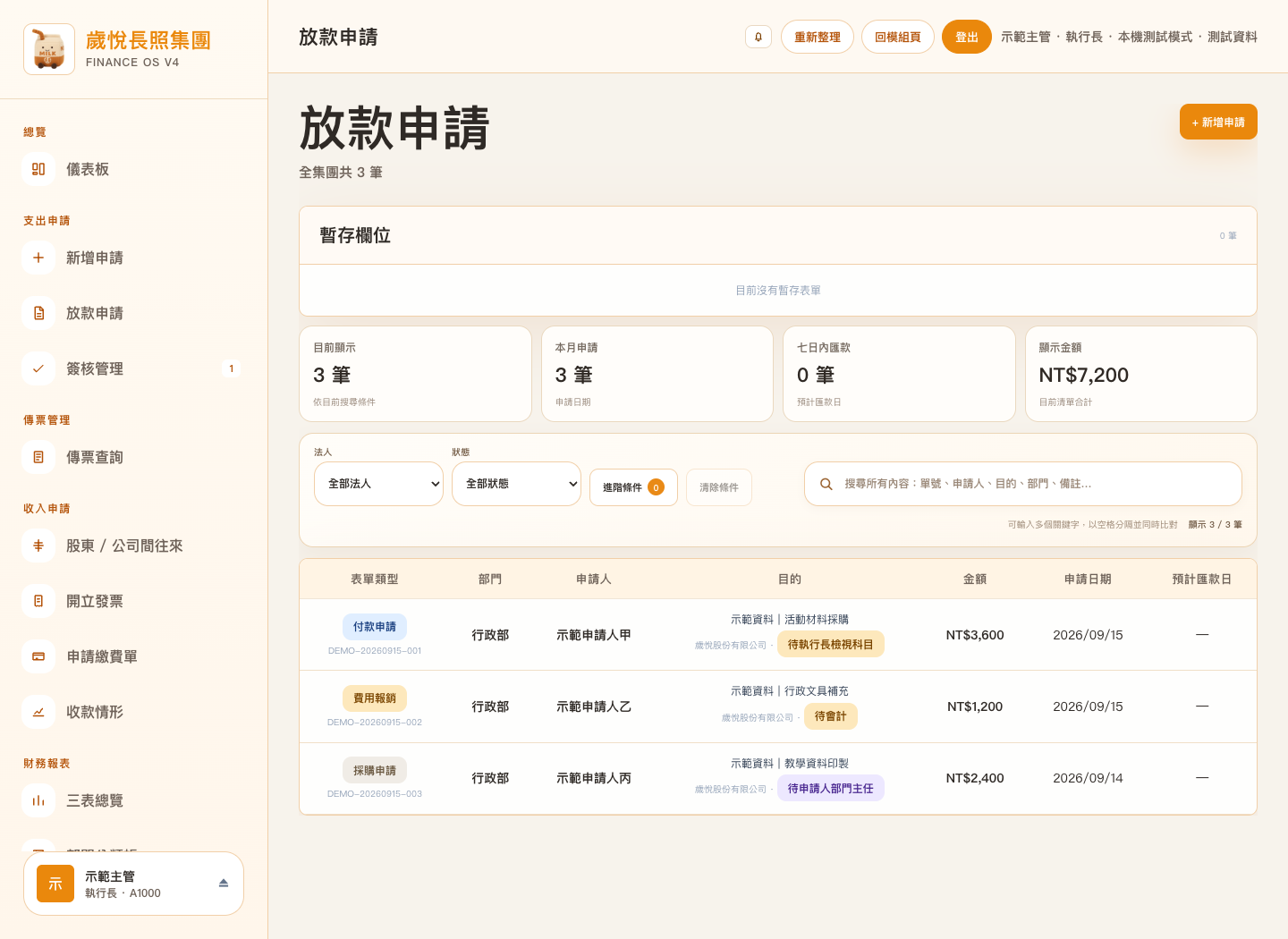
Task: Click the 七日內匯款 0 筆 card
Action: coord(899,374)
